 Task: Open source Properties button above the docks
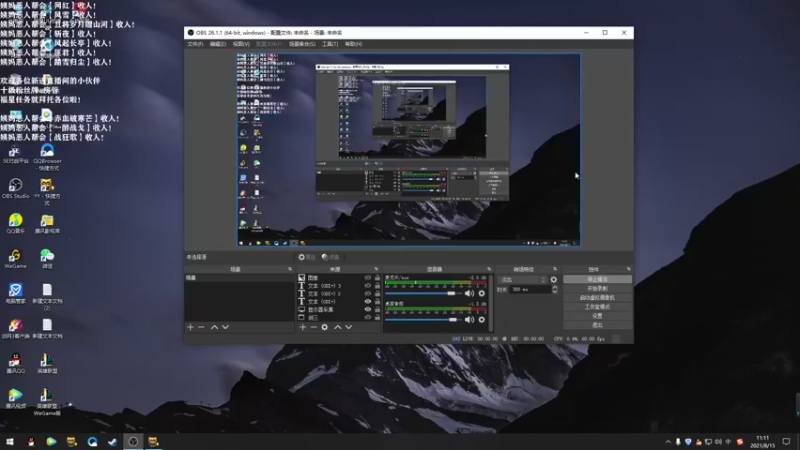click(307, 257)
